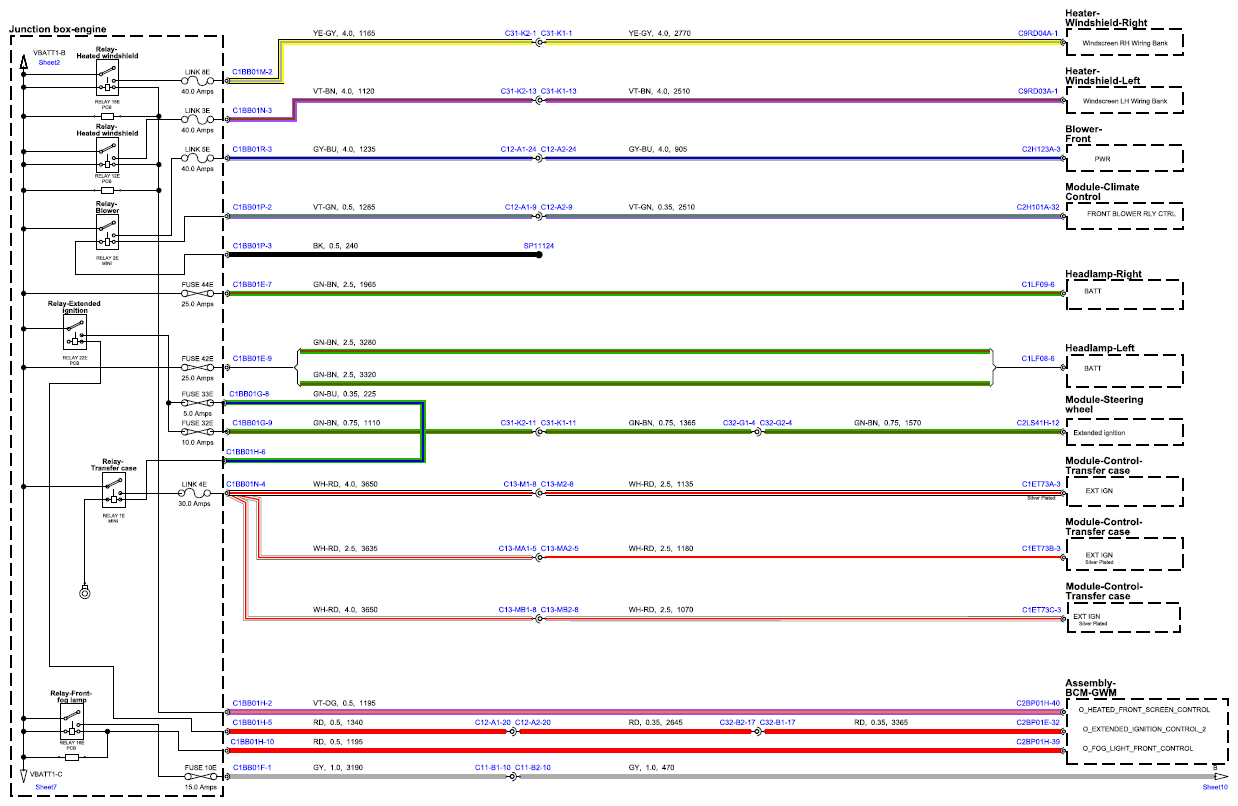The width and height of the screenshot is (1238, 806).
Task: Click connector link C2BP01H-39
Action: [x=1039, y=742]
